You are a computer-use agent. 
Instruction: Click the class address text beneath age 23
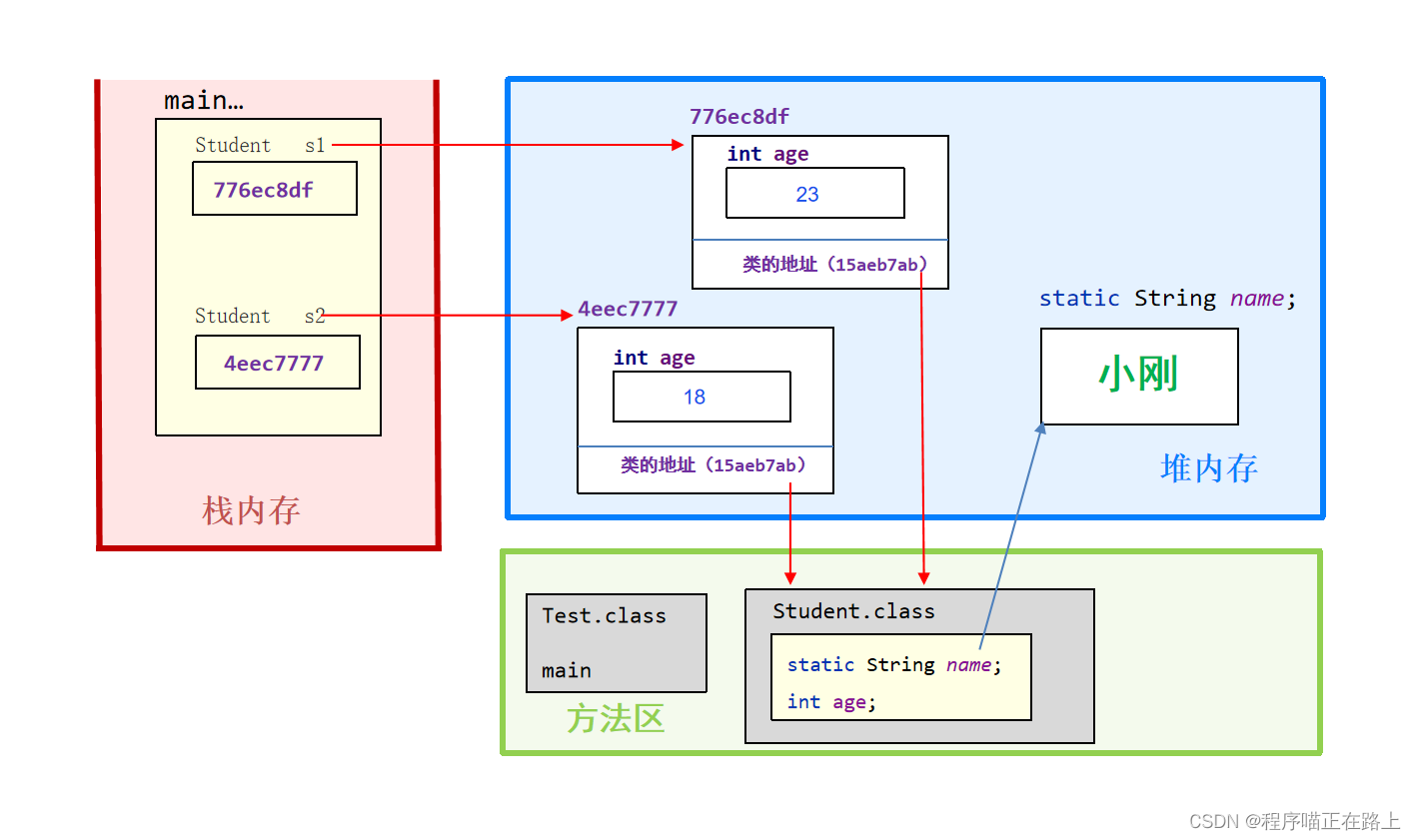click(835, 265)
